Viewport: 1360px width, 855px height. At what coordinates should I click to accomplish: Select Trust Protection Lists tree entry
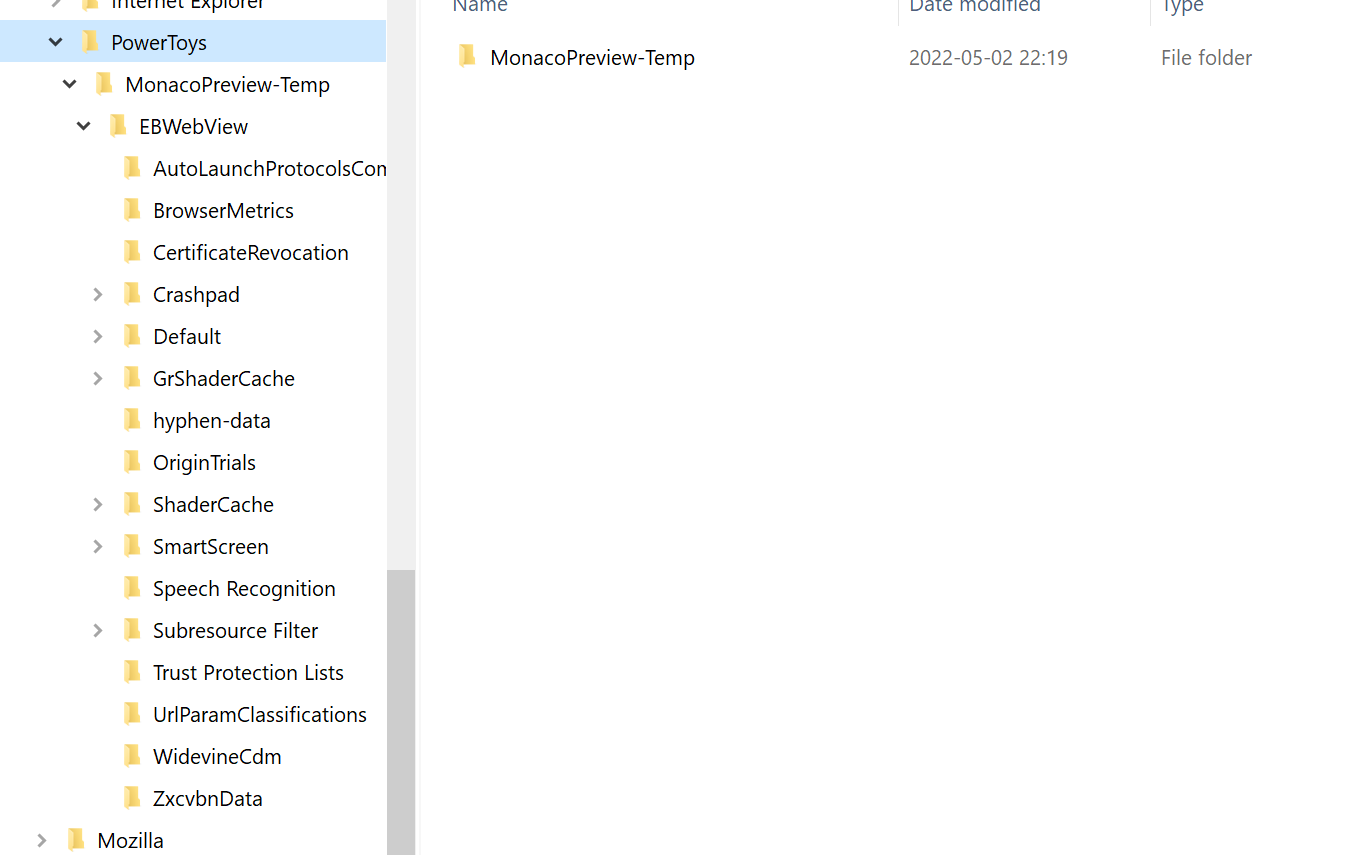(248, 673)
